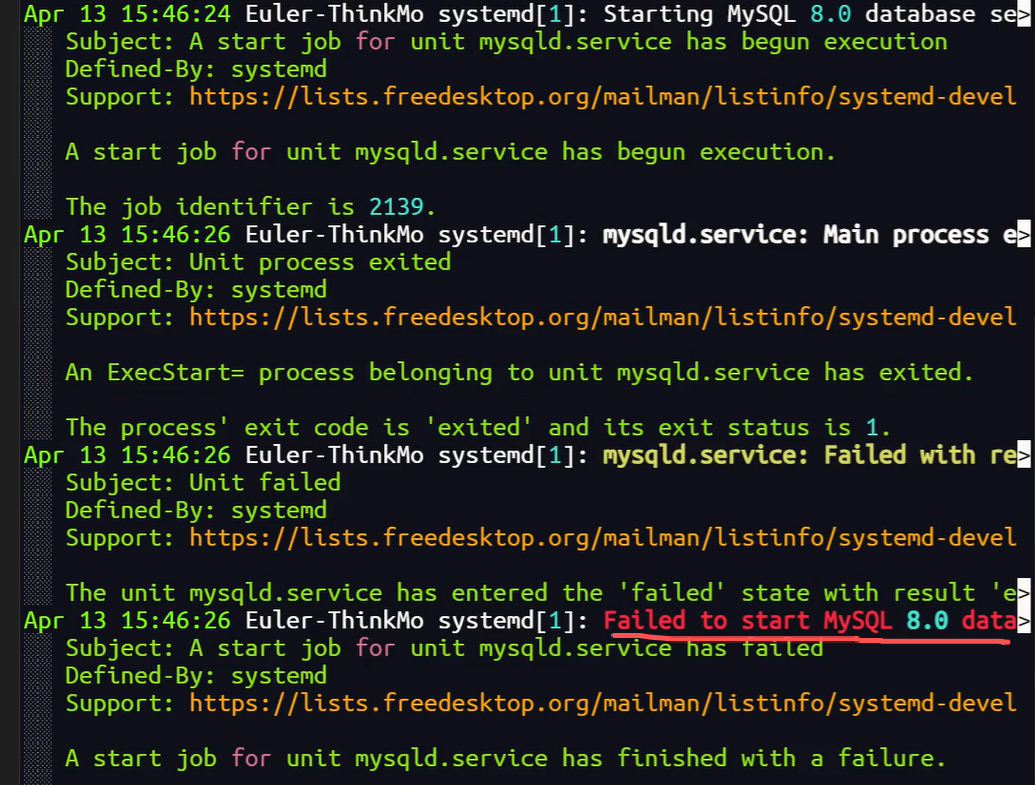Click the bold 'mysqld.service: Main process' message
Screen dimensions: 1035x785
coord(810,235)
